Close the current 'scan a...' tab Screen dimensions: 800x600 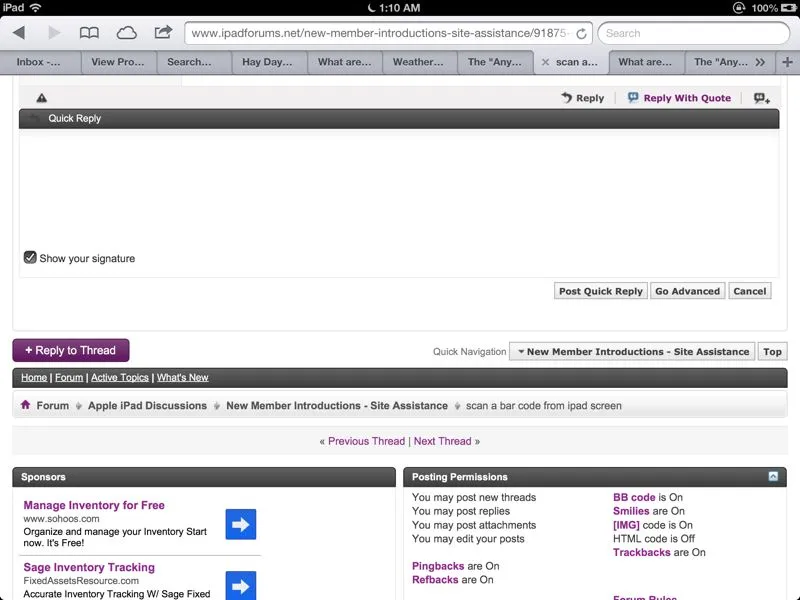coord(545,62)
